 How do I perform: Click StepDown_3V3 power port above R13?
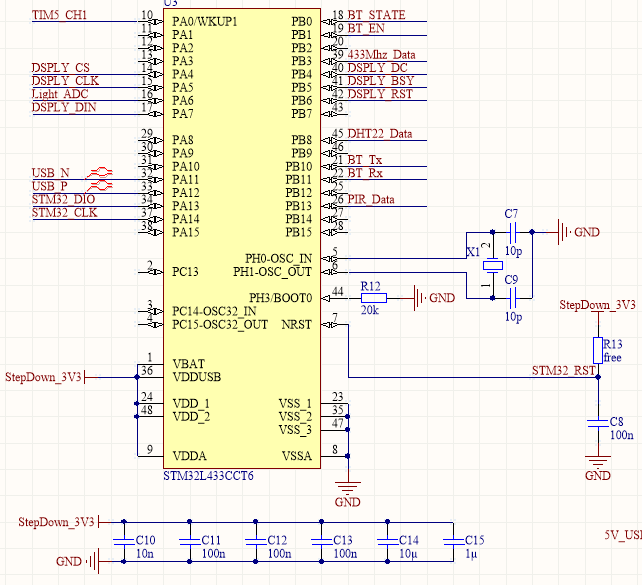(x=598, y=305)
